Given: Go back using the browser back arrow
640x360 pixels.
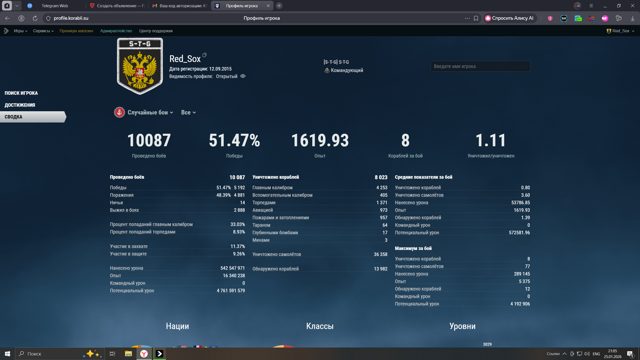Looking at the screenshot, I should pyautogui.click(x=7, y=18).
